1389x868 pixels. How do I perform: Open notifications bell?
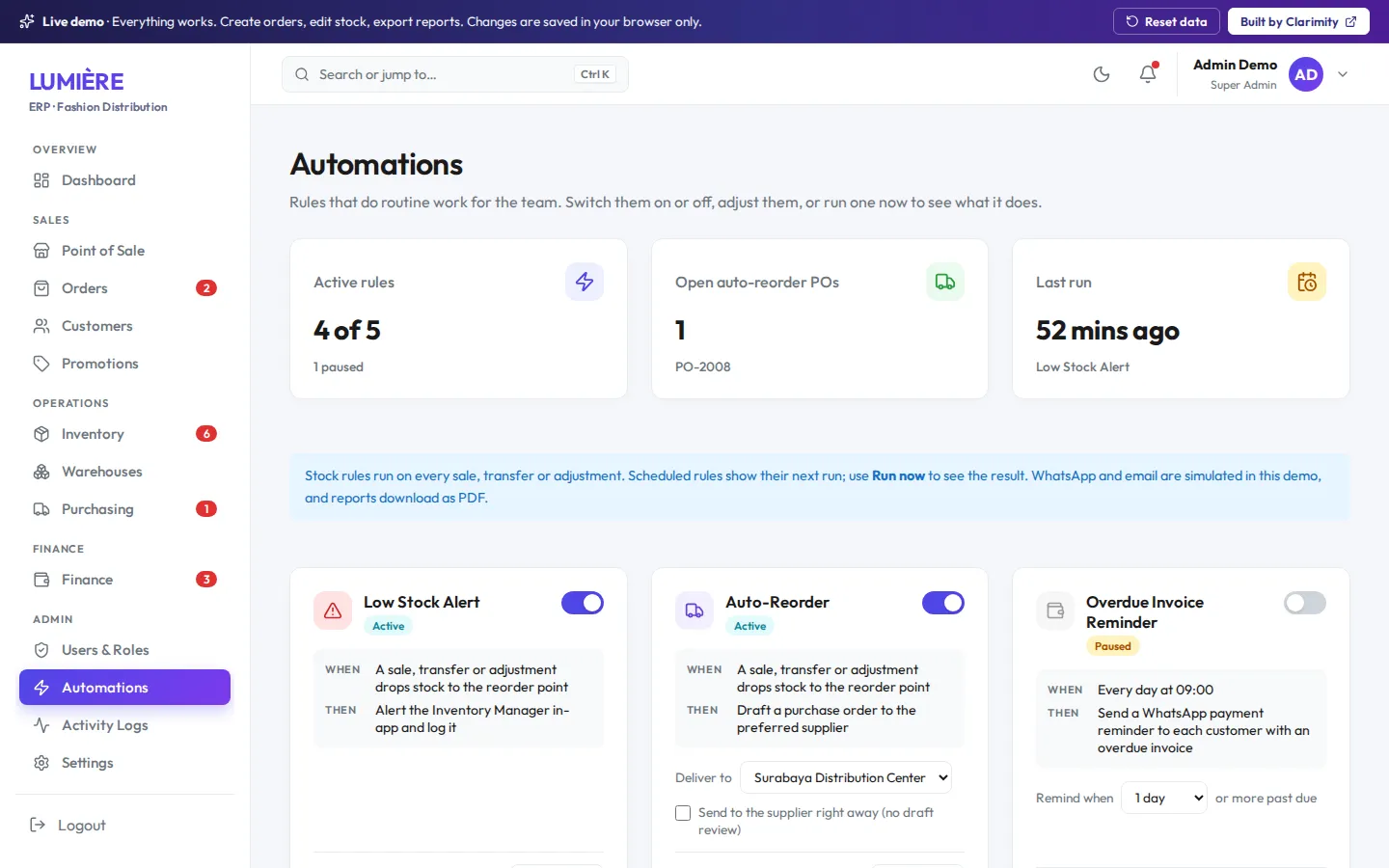coord(1148,74)
